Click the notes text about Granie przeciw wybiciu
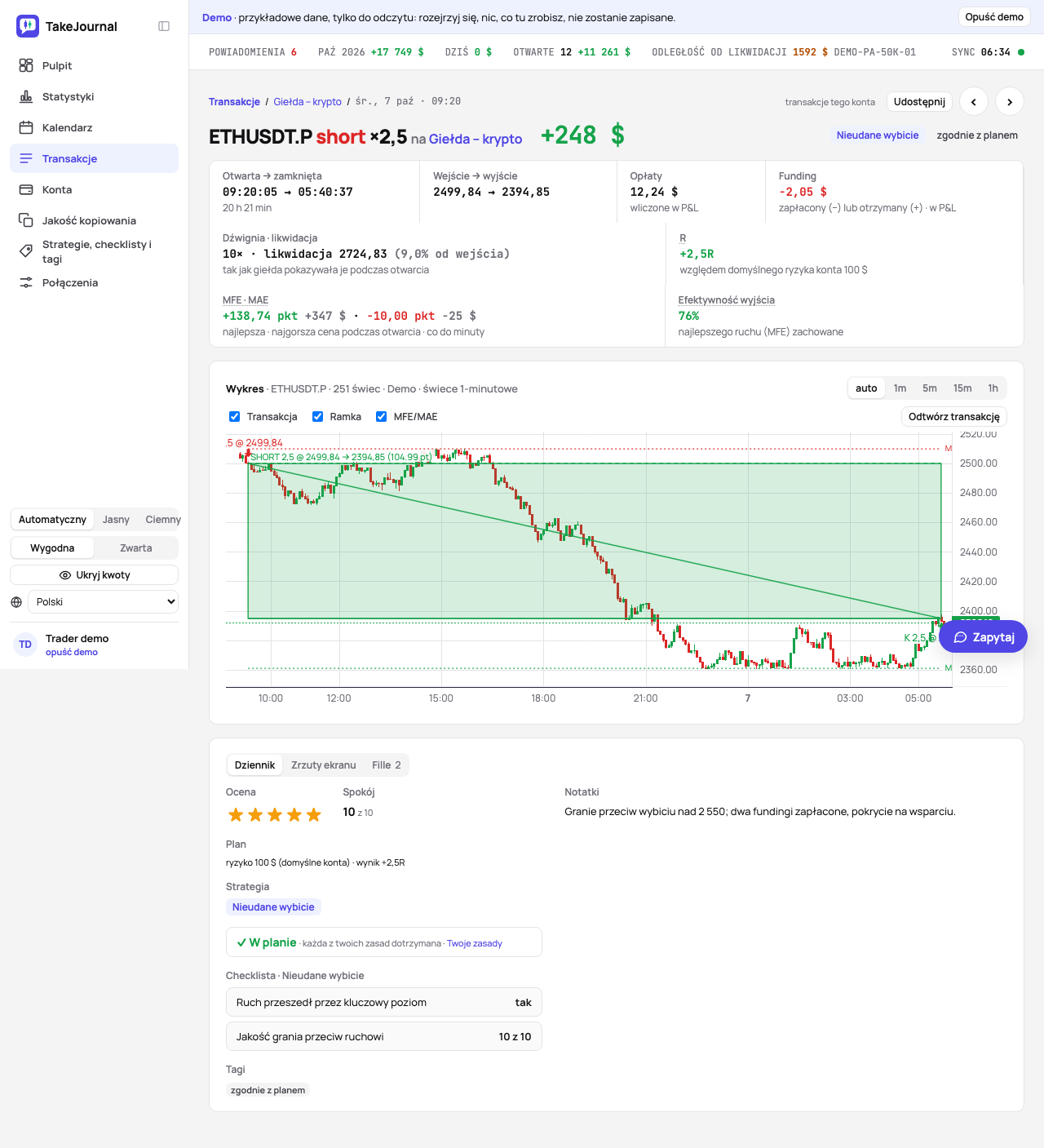The image size is (1044, 1148). [x=760, y=812]
